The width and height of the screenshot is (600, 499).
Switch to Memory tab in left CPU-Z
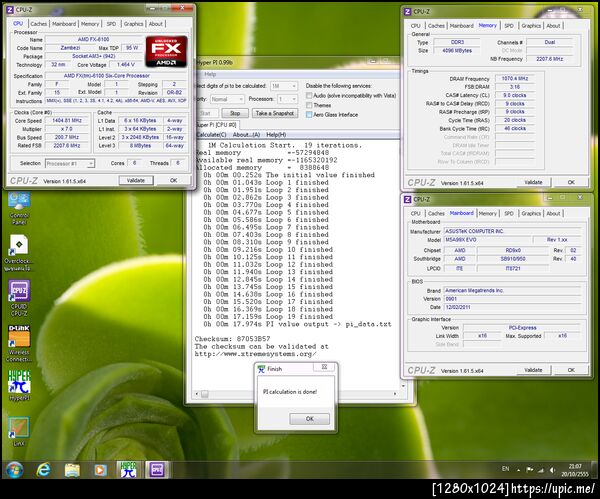tap(90, 24)
